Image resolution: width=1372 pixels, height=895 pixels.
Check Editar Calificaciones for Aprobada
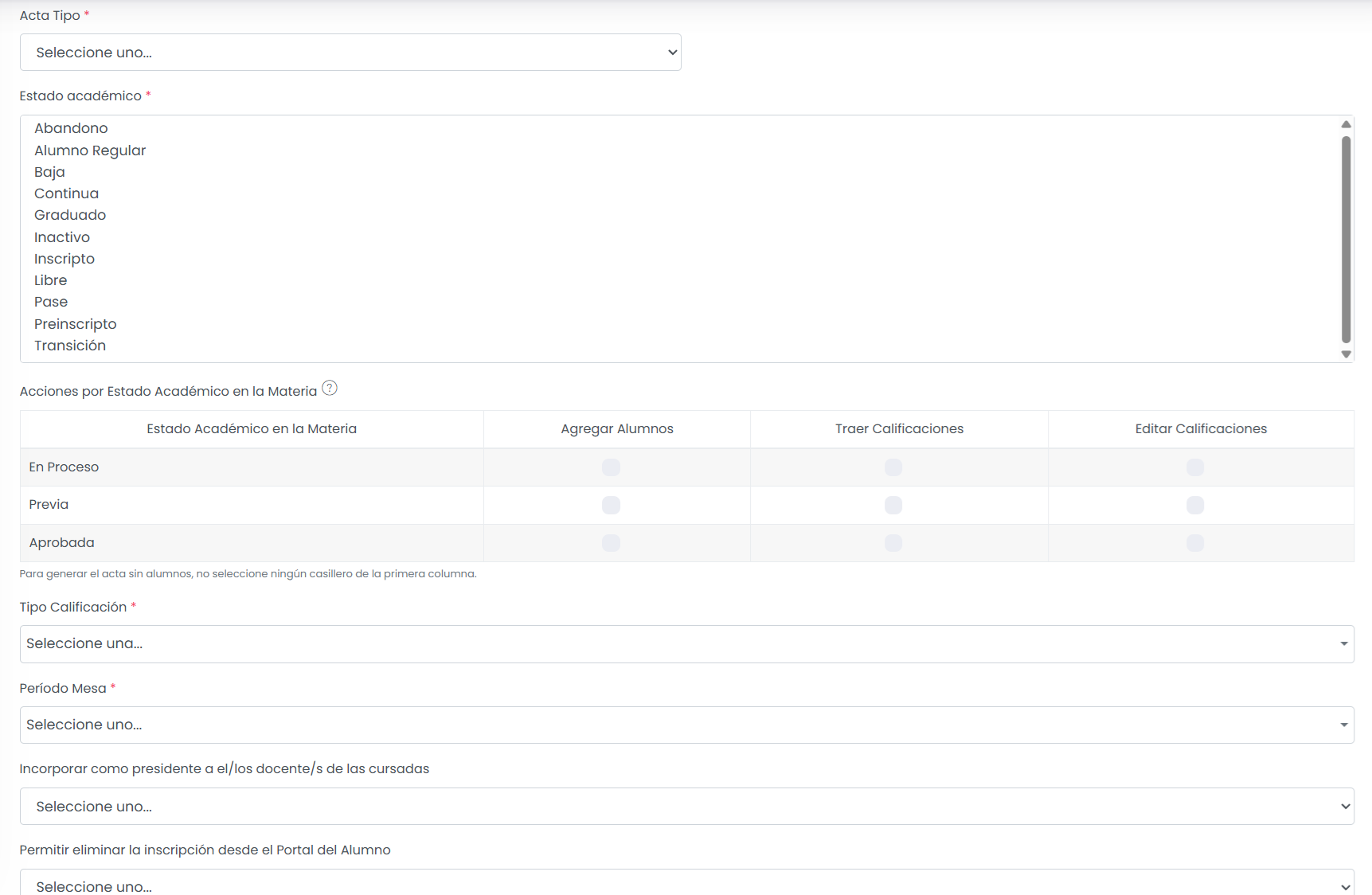(1195, 543)
